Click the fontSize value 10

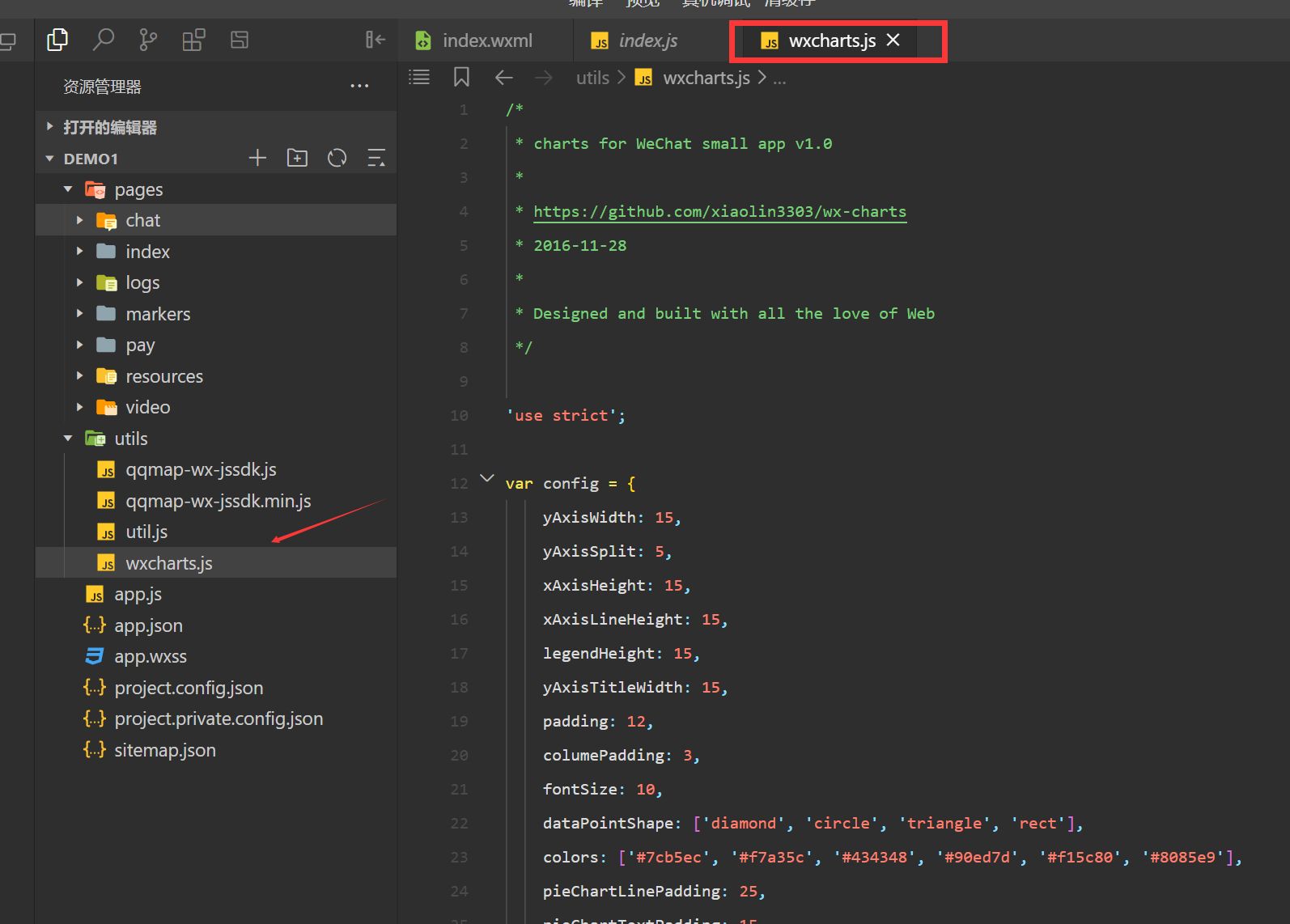646,789
